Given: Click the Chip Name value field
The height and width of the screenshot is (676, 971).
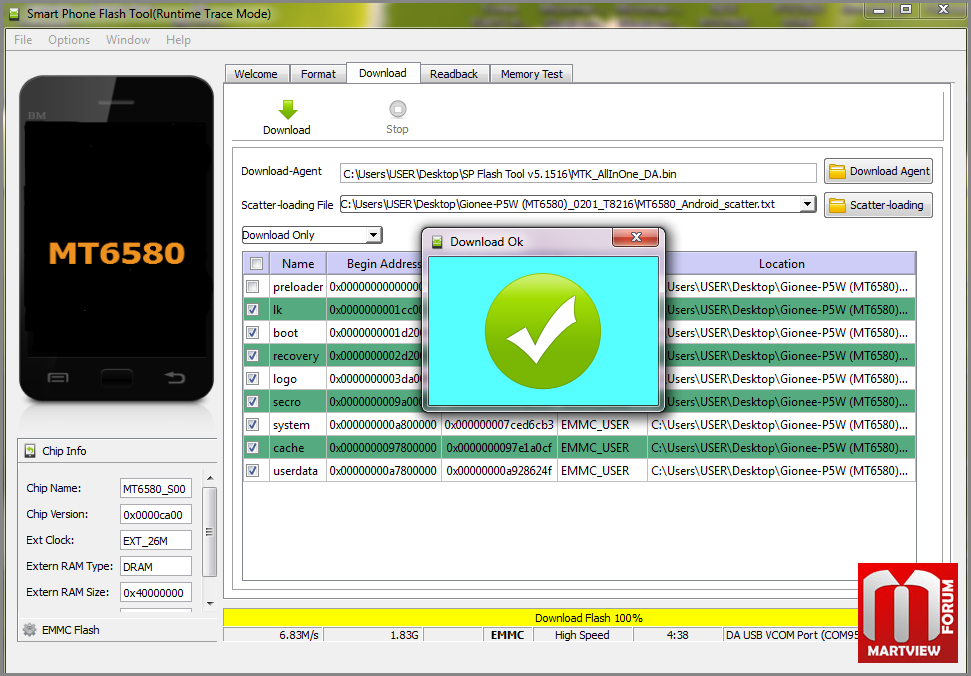Looking at the screenshot, I should click(155, 488).
